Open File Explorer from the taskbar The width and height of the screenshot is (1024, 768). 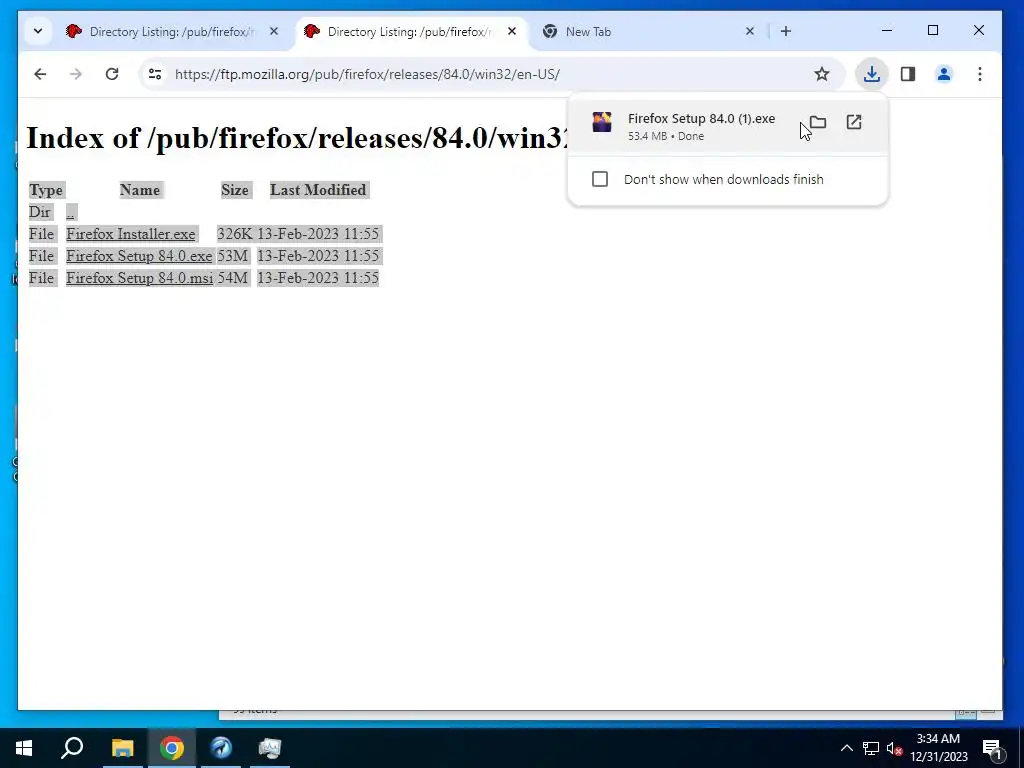click(x=122, y=748)
